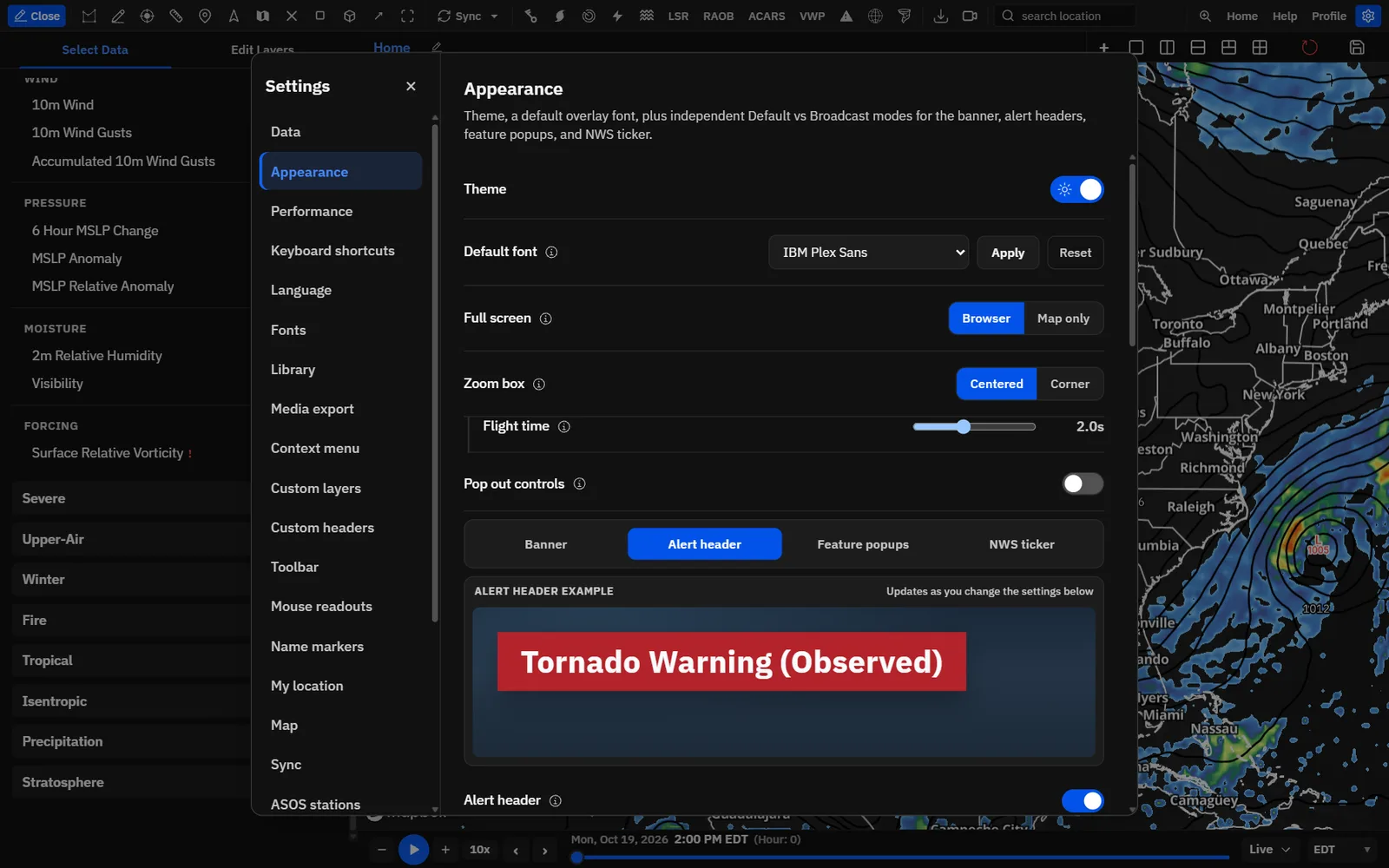Select the pencil draw tool in toolbar
The image size is (1389, 868).
[x=118, y=16]
